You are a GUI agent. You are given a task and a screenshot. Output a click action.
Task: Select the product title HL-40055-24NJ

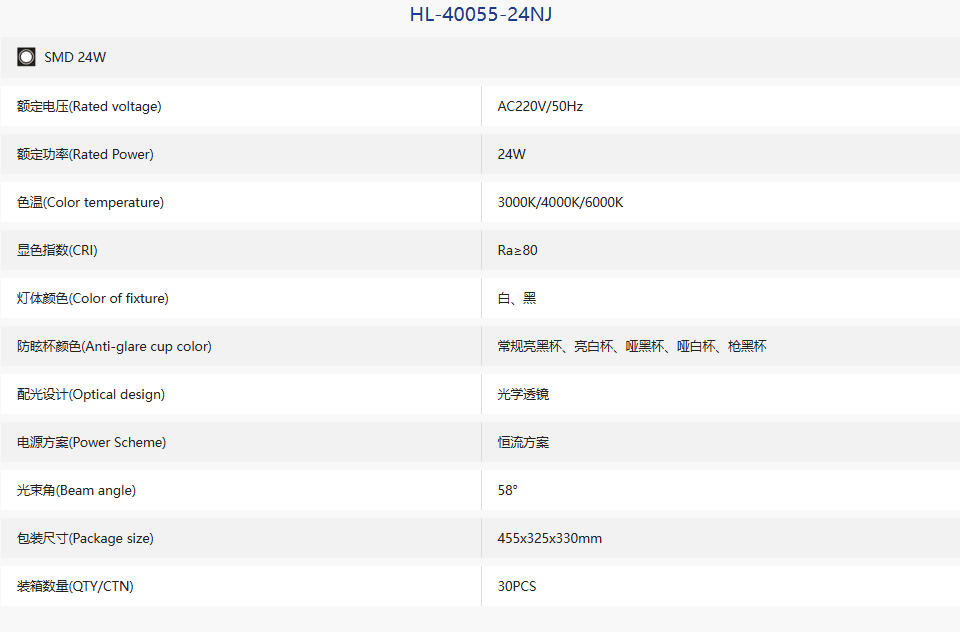point(481,15)
